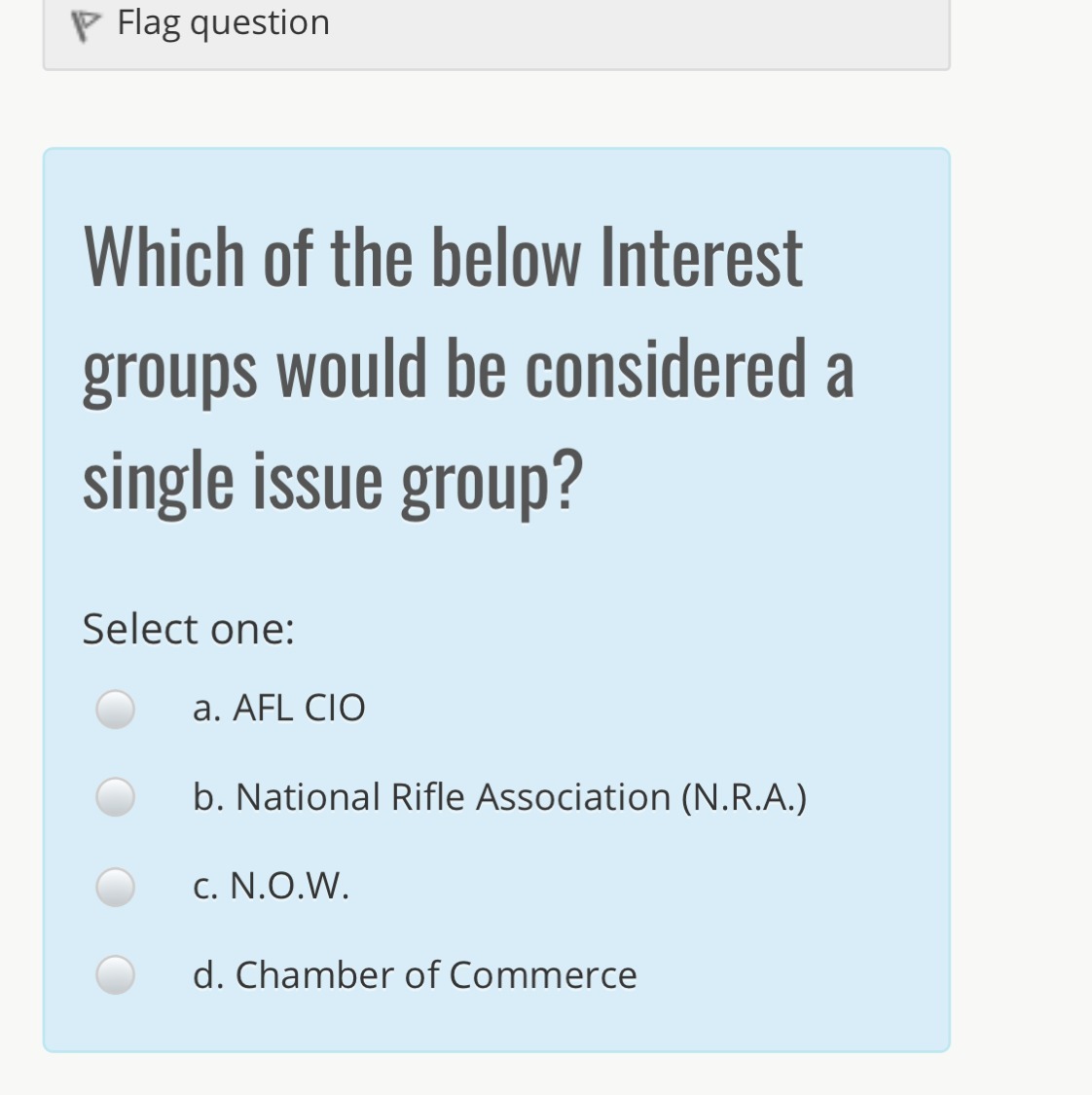Click the 'b. National Rifle Association' answer label
The image size is (1092, 1095).
pos(499,797)
